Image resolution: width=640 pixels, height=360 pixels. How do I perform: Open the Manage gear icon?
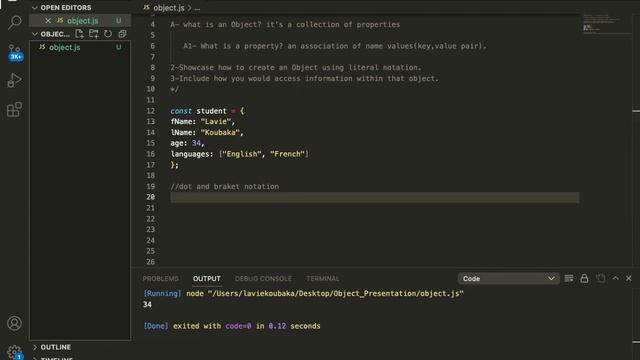click(x=15, y=352)
